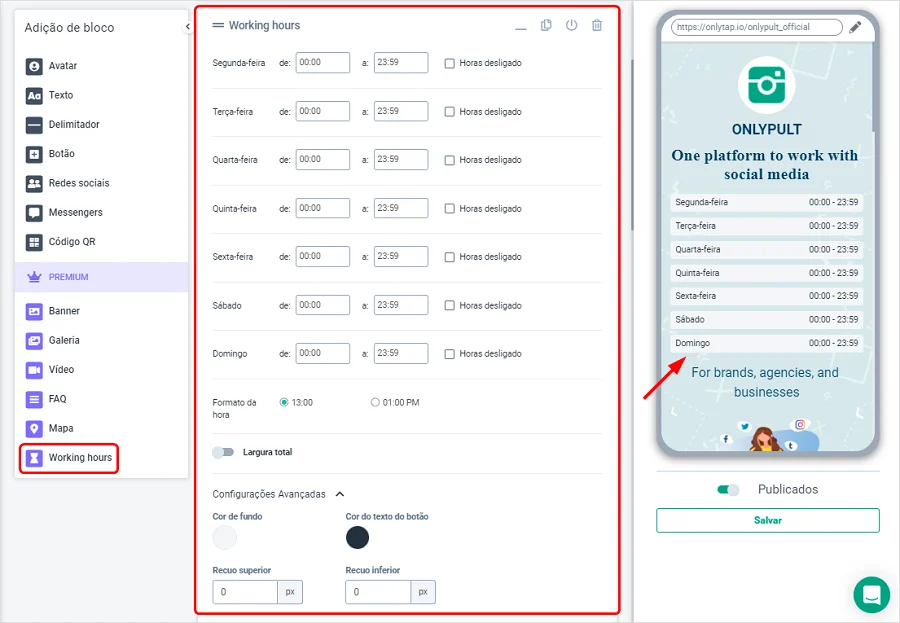
Task: Click the pencil icon beside page URL
Action: tap(855, 27)
